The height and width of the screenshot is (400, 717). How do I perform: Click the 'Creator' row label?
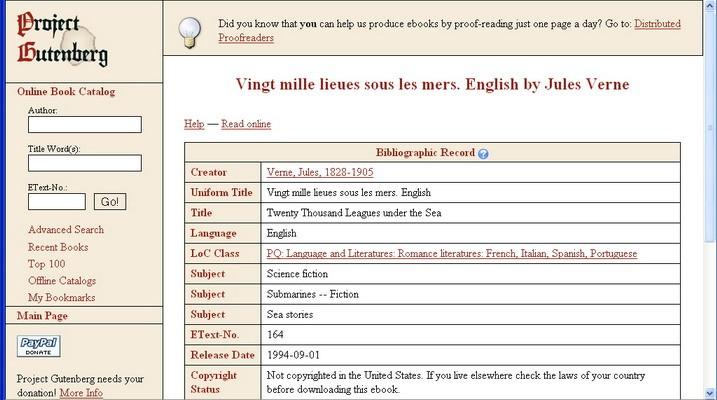pyautogui.click(x=209, y=172)
